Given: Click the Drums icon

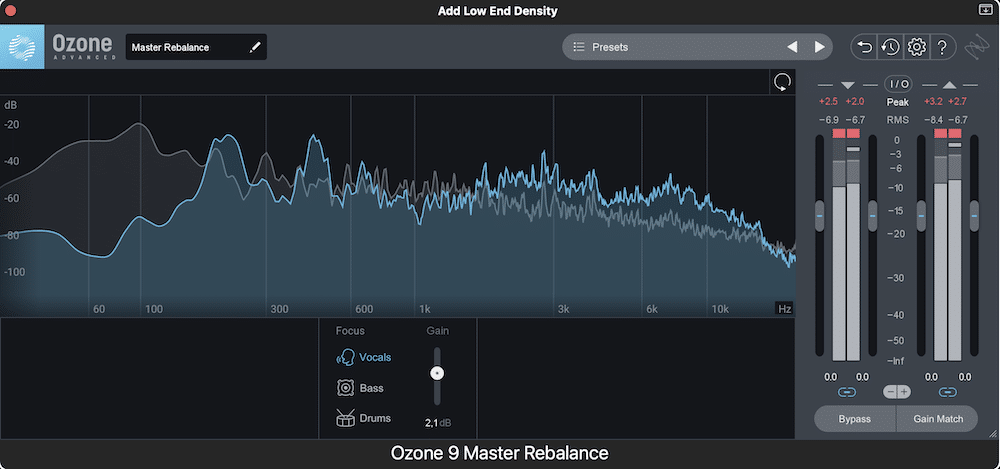Looking at the screenshot, I should coord(345,419).
